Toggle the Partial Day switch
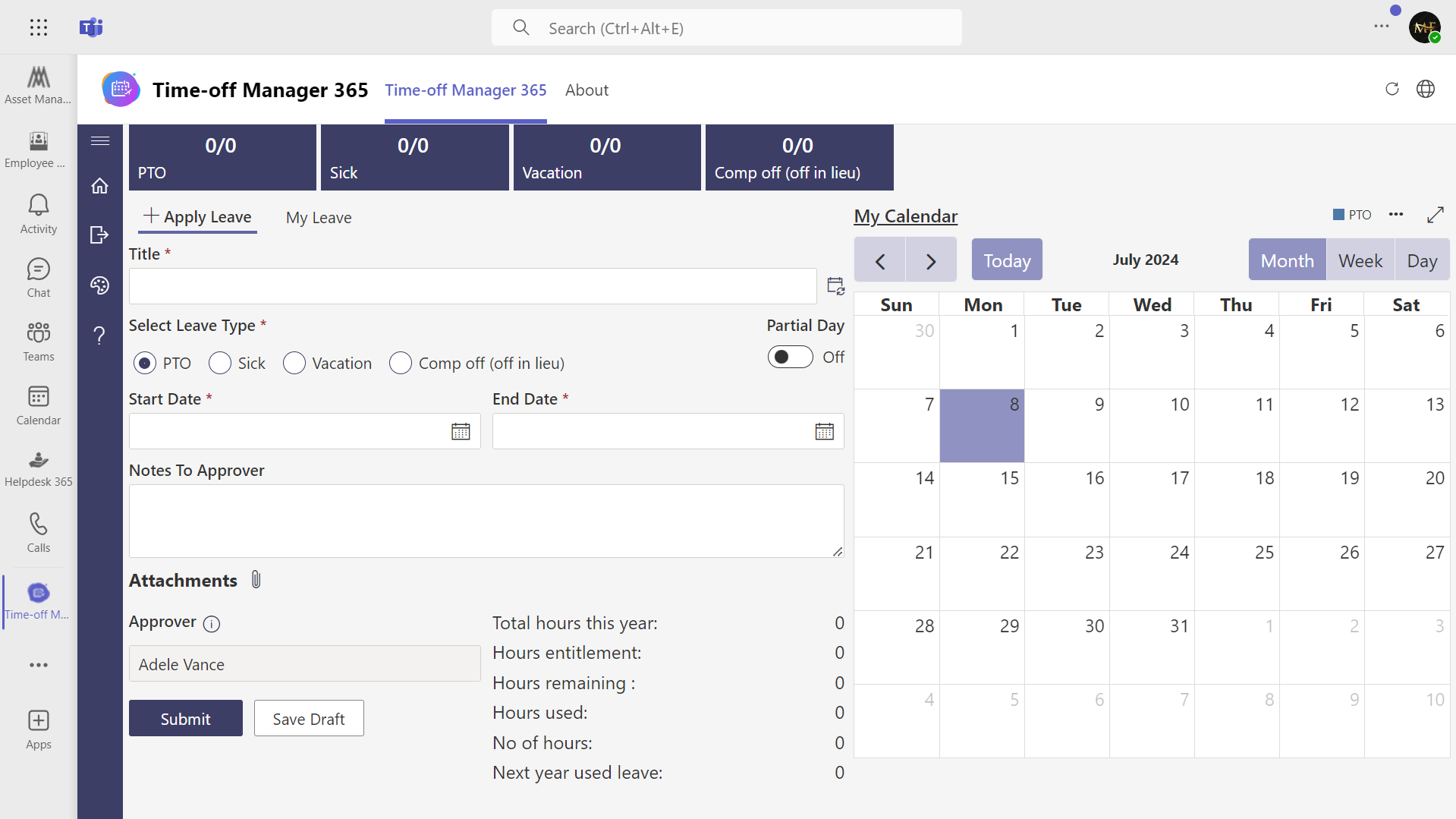The image size is (1456, 819). pos(790,357)
